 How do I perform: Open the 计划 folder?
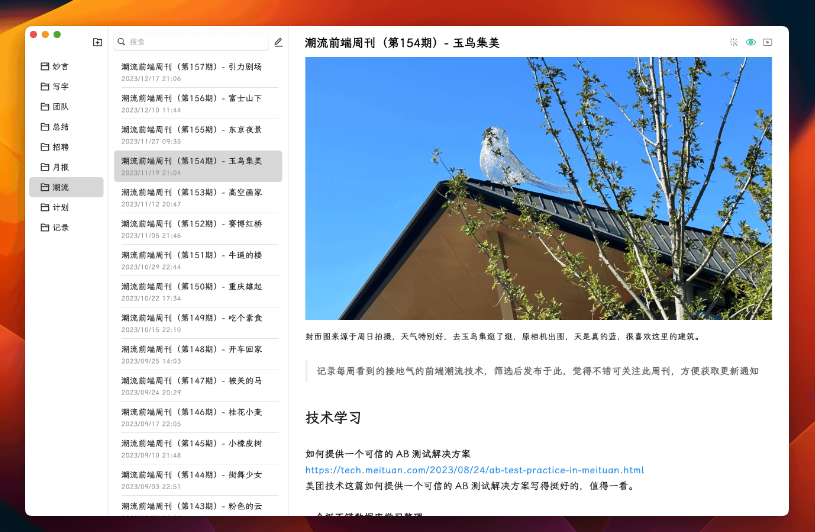tap(66, 207)
